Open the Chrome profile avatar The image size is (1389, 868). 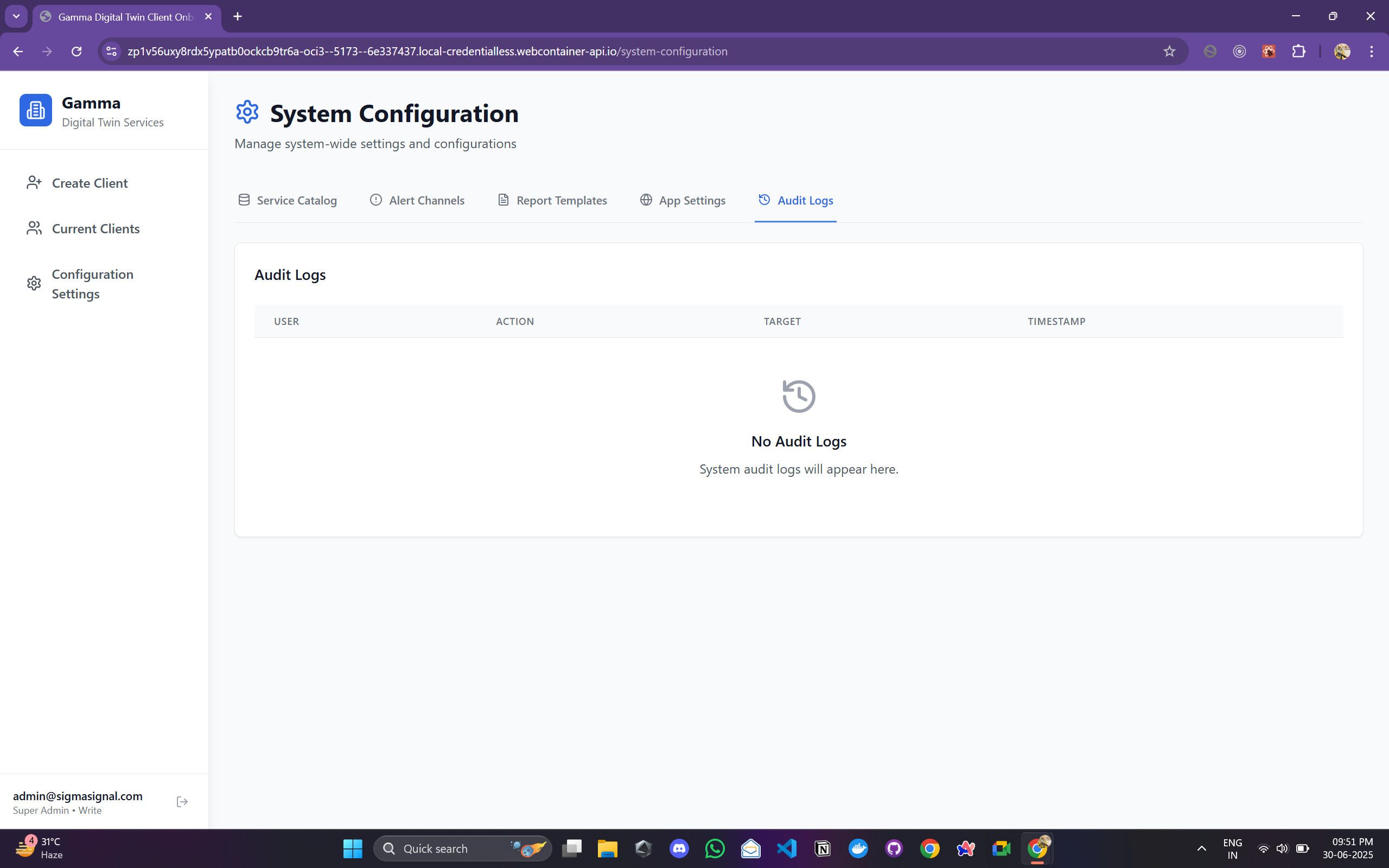1342,52
